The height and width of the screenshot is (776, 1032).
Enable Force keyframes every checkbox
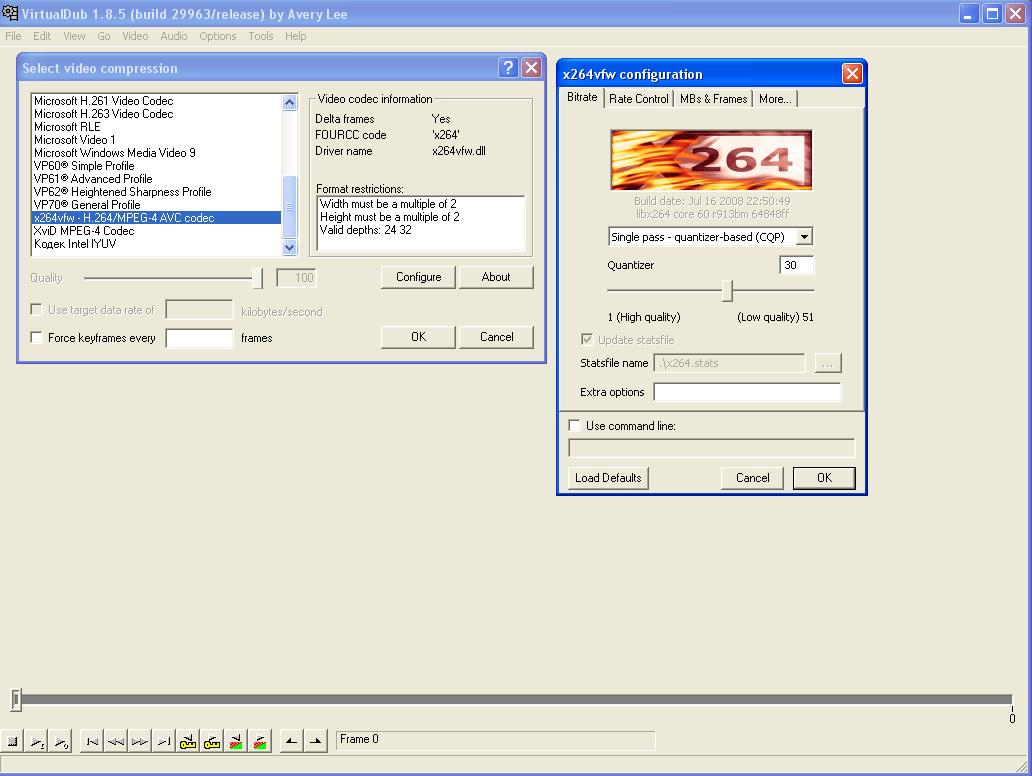[37, 338]
